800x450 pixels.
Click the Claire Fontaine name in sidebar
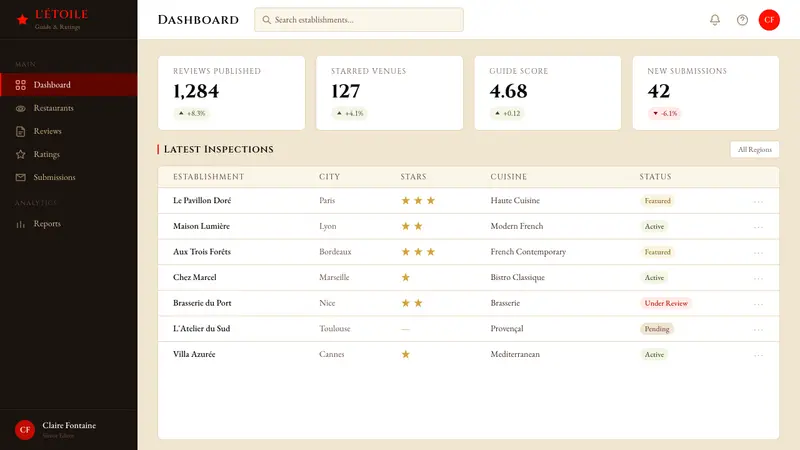point(69,426)
